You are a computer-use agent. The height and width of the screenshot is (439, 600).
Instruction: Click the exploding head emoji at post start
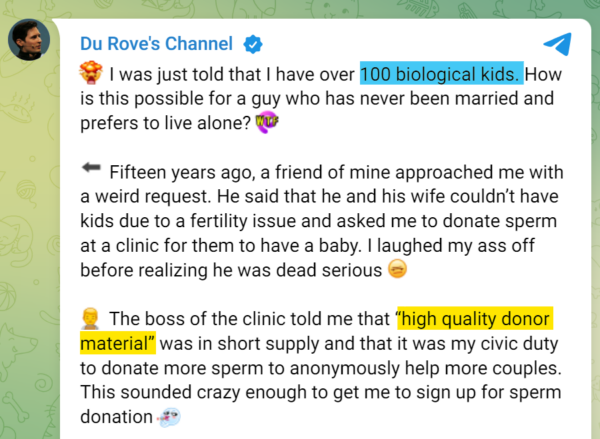click(90, 75)
